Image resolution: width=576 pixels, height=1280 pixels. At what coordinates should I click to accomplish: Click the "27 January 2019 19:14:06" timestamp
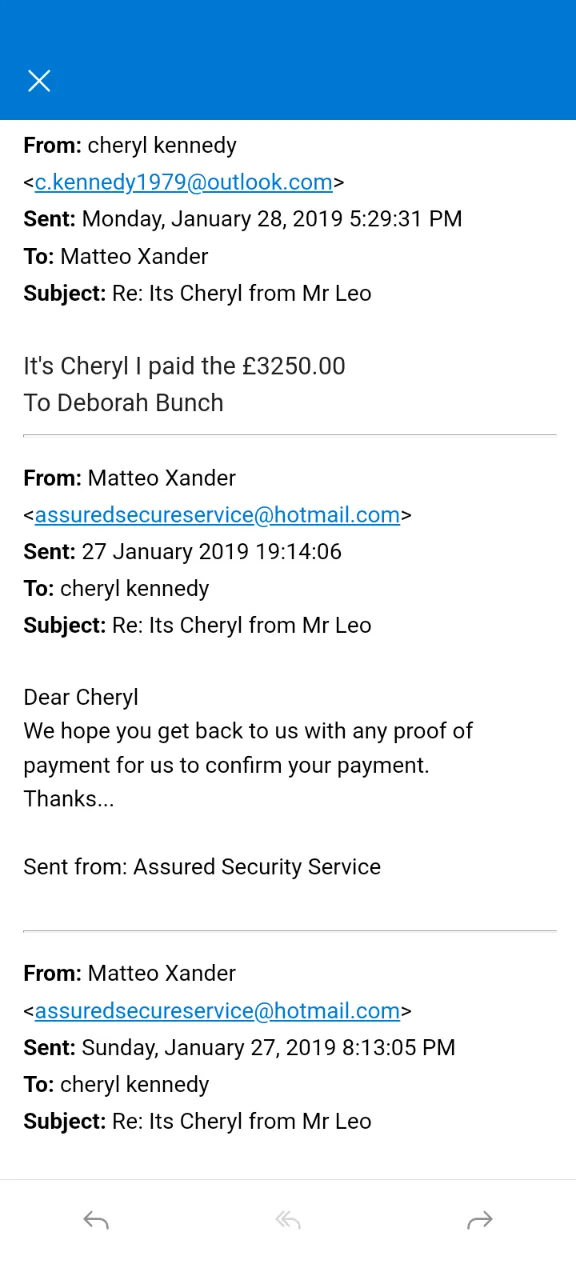211,551
